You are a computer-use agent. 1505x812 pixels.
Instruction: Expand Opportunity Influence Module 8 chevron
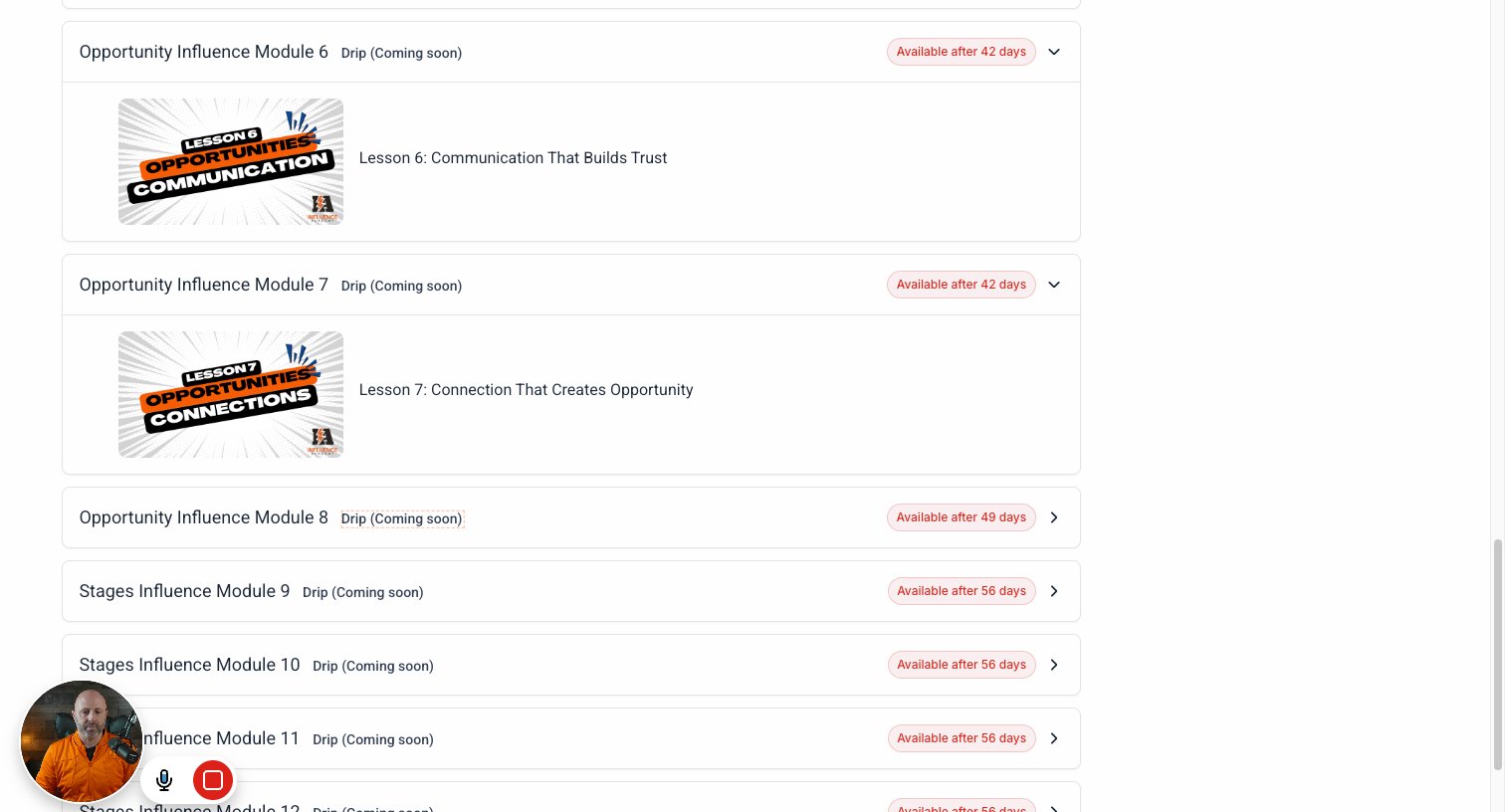point(1054,517)
